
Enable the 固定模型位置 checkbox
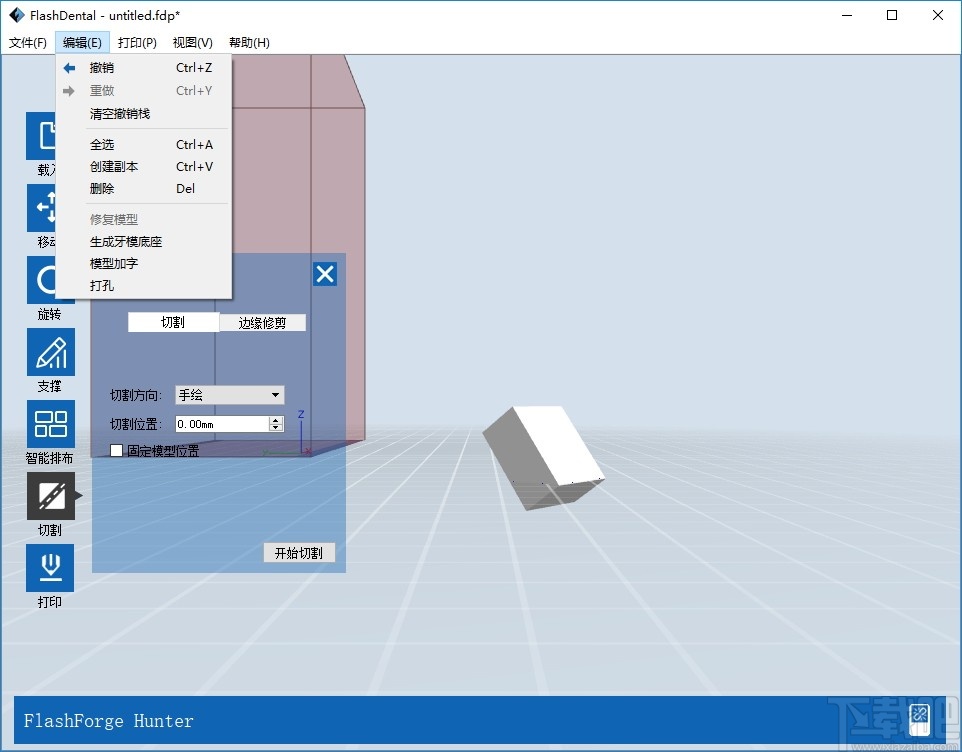116,451
